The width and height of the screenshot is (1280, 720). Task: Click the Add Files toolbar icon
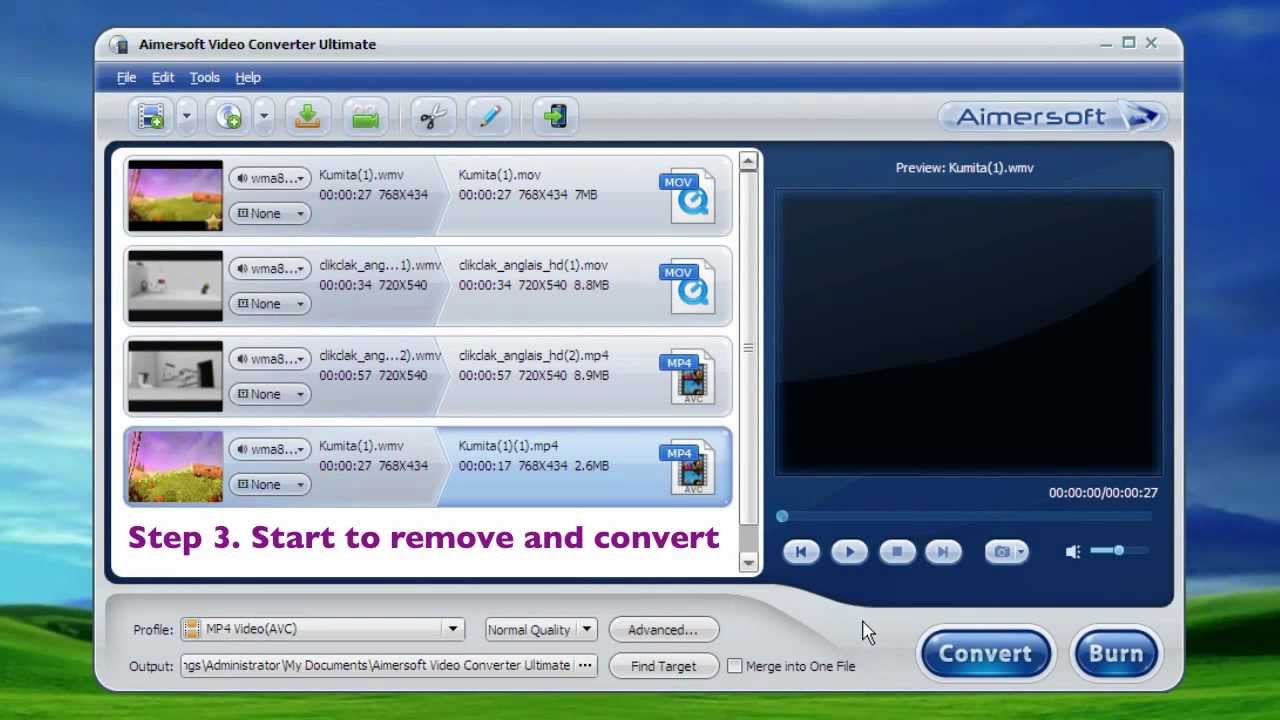(151, 116)
